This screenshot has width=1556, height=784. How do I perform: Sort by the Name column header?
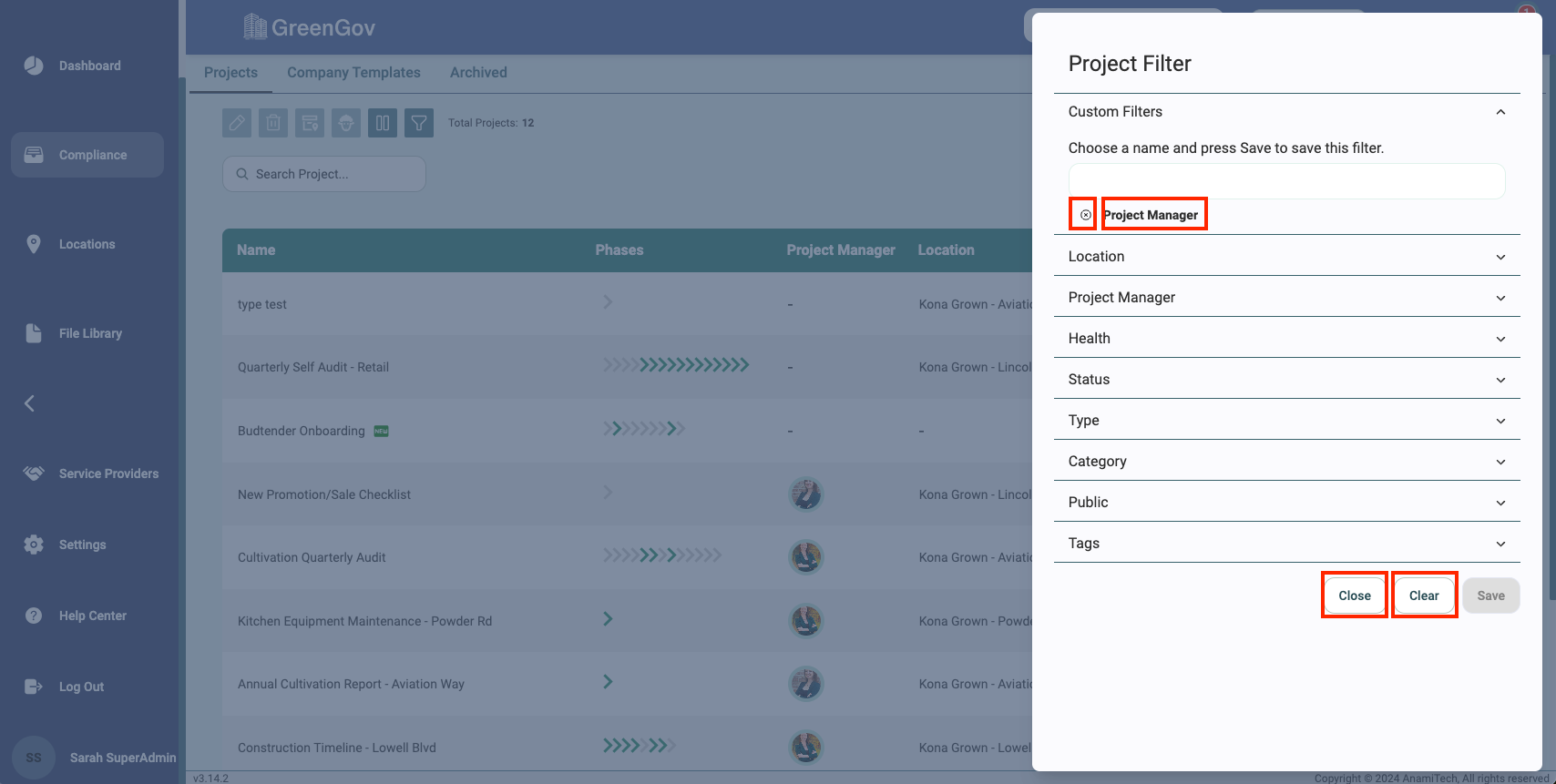tap(256, 249)
